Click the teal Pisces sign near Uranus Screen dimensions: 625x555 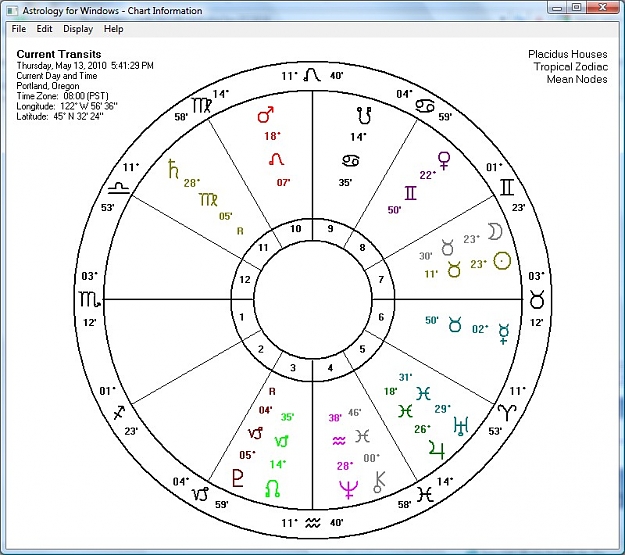click(423, 394)
